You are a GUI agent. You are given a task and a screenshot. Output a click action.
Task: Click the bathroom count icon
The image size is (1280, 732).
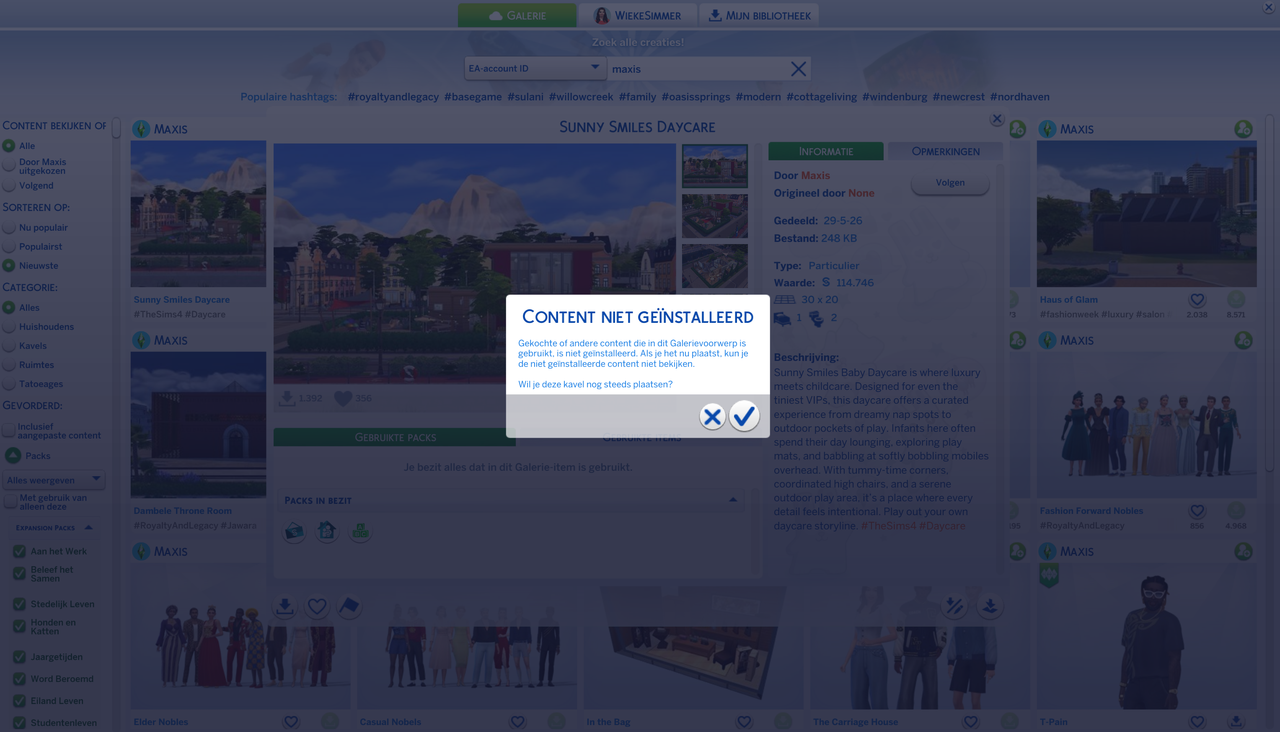816,318
